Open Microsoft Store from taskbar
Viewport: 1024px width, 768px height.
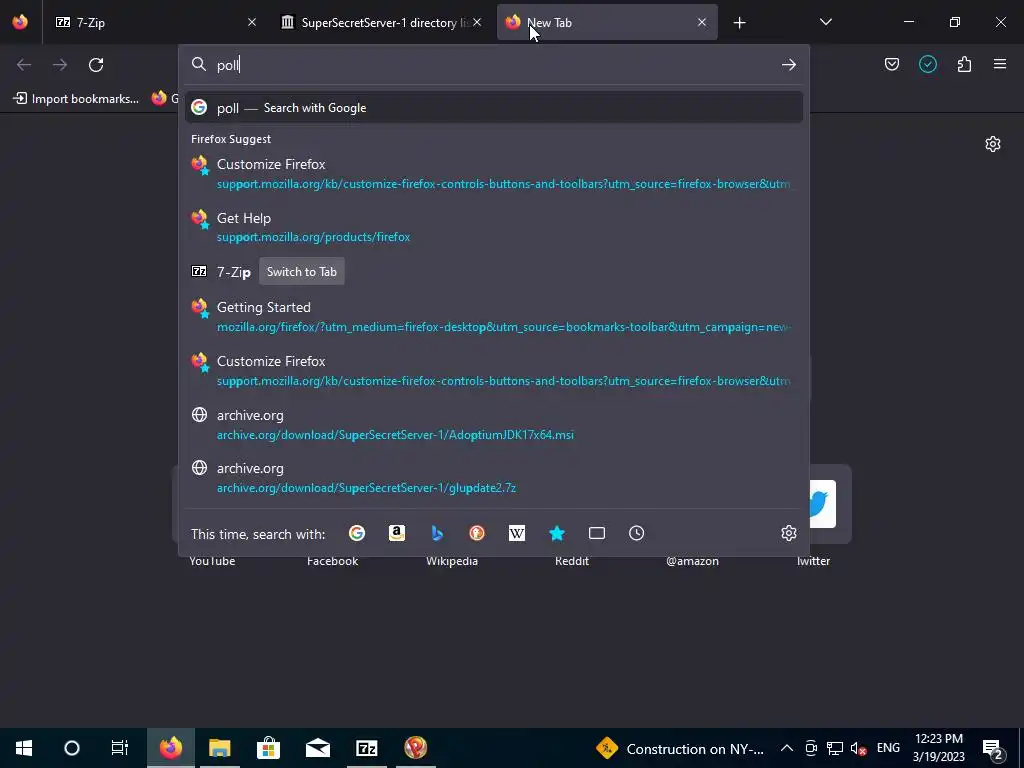pyautogui.click(x=268, y=748)
